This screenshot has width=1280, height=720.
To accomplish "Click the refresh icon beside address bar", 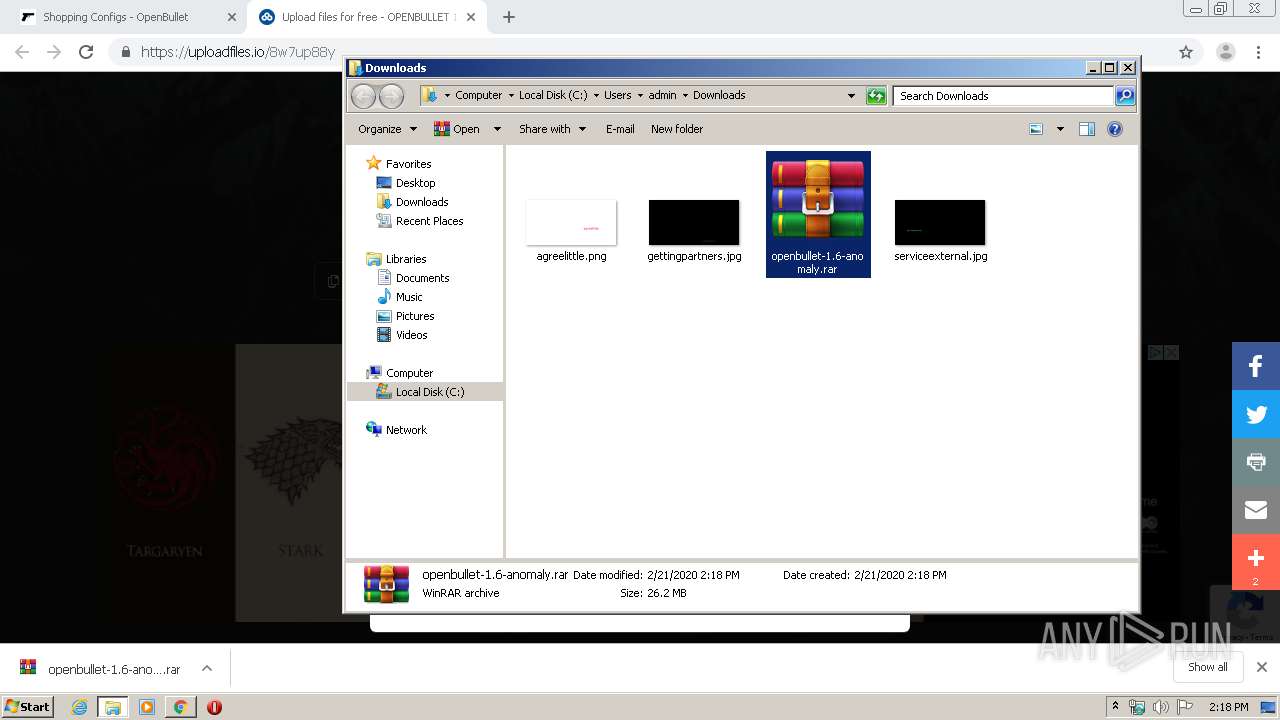I will (876, 96).
